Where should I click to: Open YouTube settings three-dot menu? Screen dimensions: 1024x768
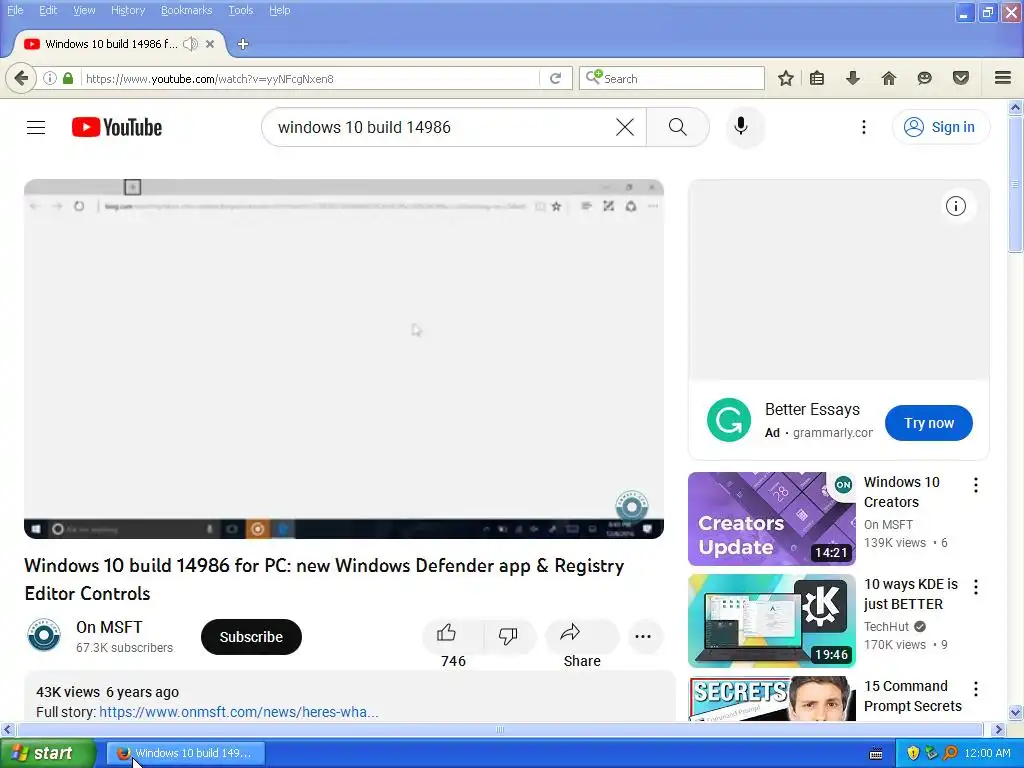click(x=863, y=127)
